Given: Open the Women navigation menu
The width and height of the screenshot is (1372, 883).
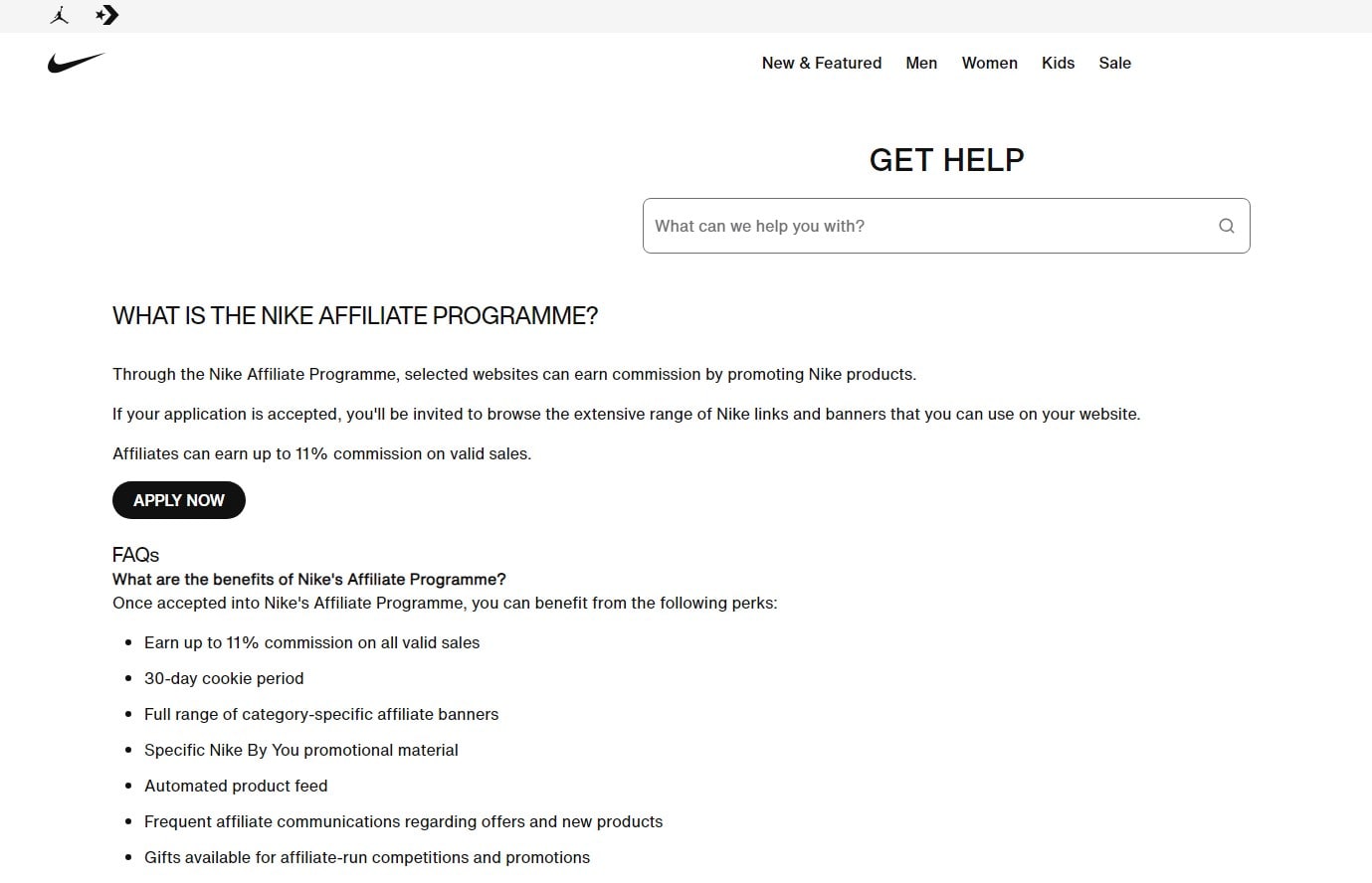Looking at the screenshot, I should [x=989, y=63].
